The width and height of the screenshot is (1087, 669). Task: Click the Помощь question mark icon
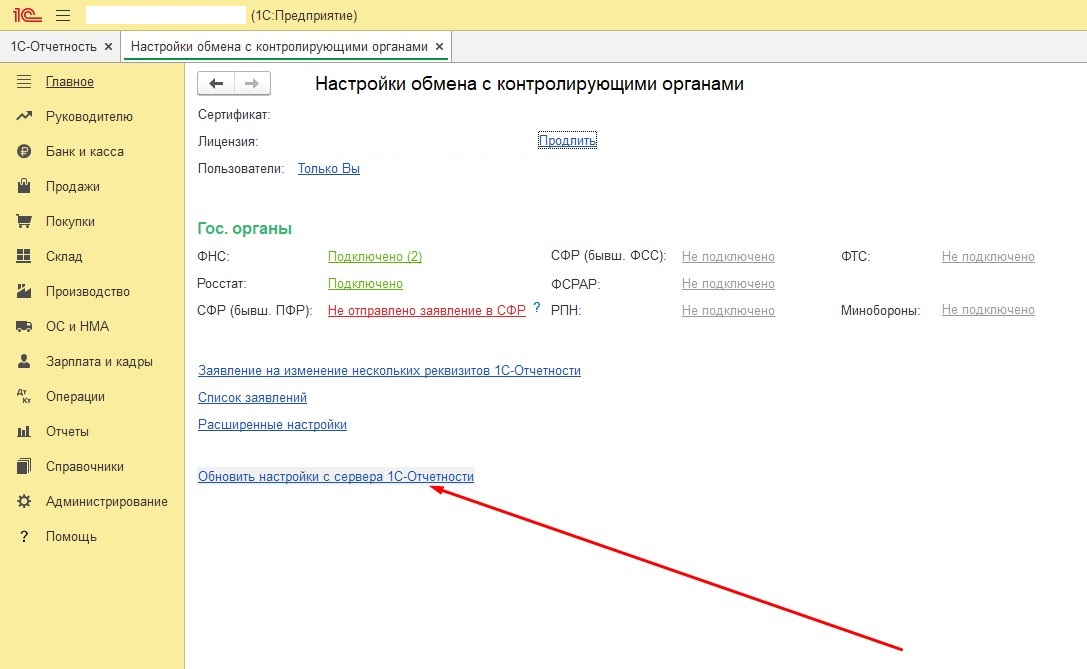[x=24, y=537]
